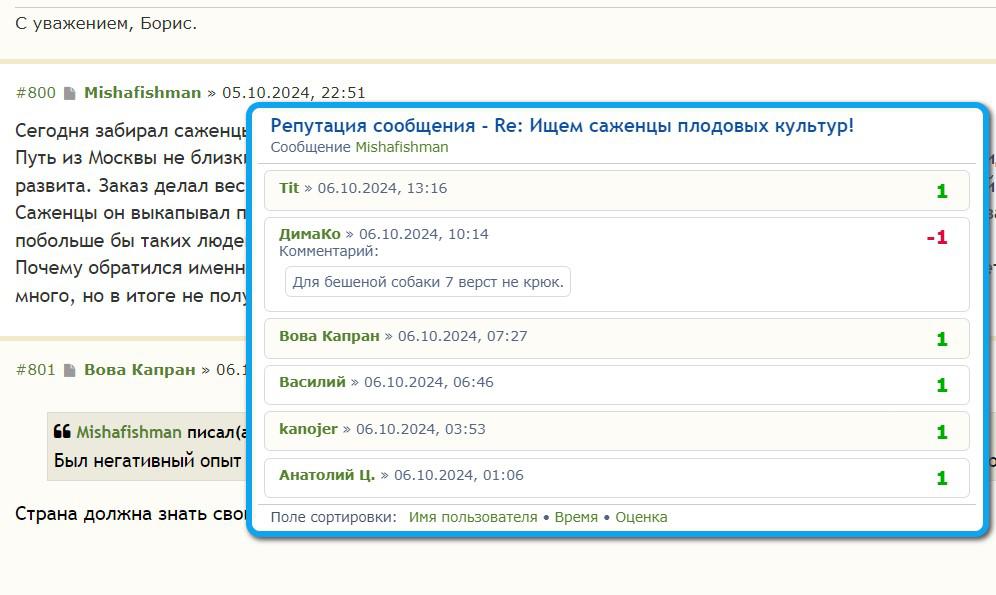996x595 pixels.
Task: Open Mishafishman profile from post #800 header
Action: coord(142,93)
